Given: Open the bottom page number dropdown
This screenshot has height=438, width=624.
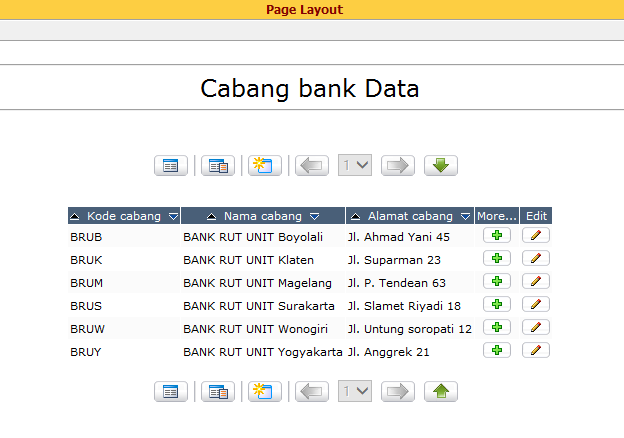Looking at the screenshot, I should (355, 391).
